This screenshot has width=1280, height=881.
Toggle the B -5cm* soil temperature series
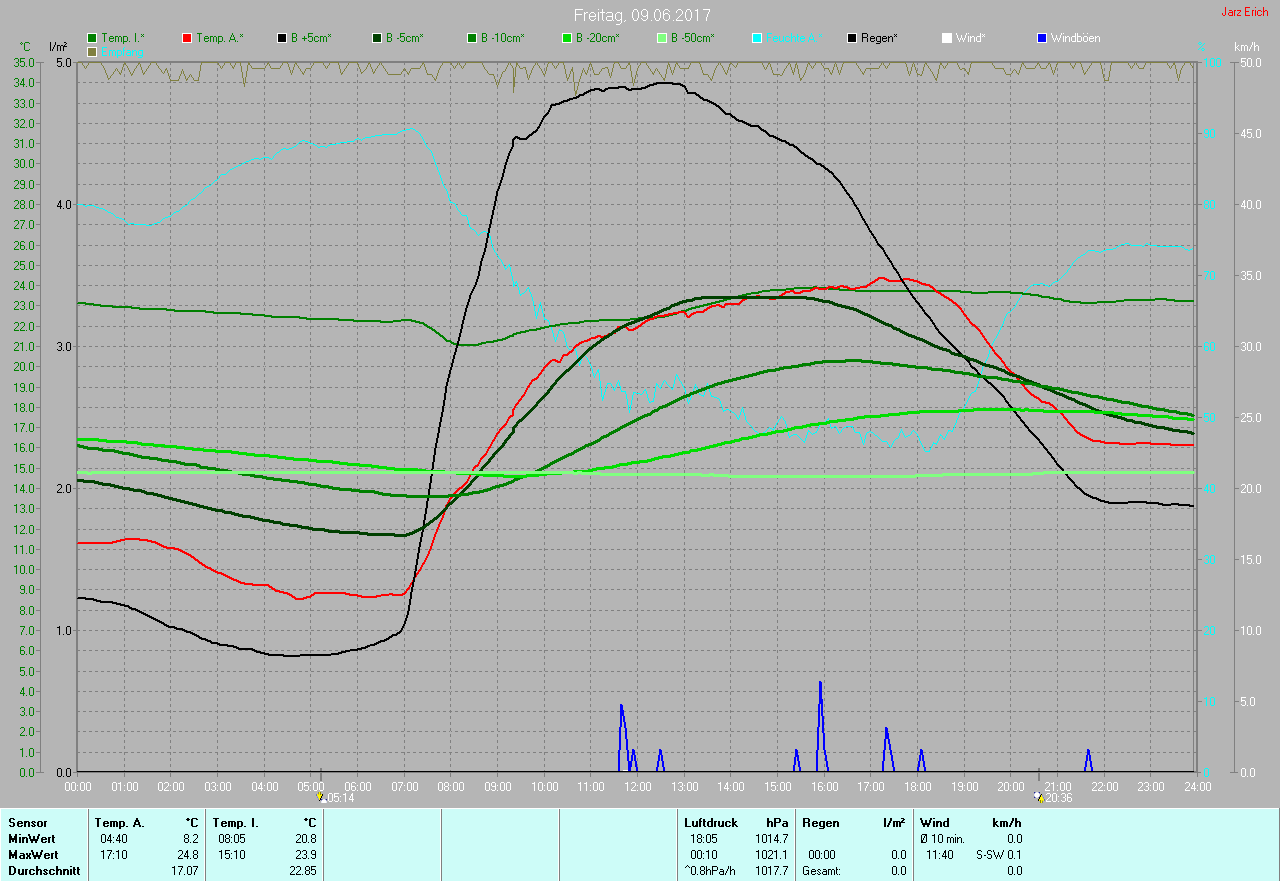(x=377, y=38)
